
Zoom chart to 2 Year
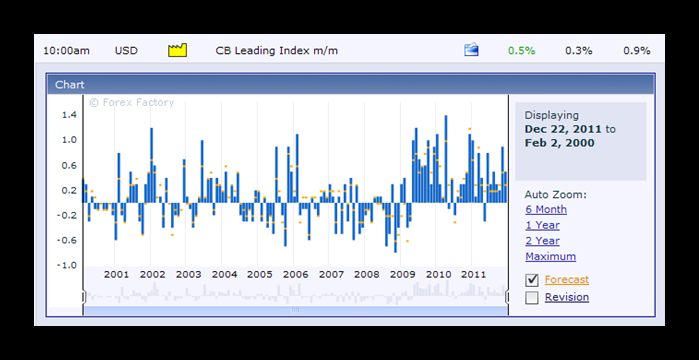(x=543, y=241)
